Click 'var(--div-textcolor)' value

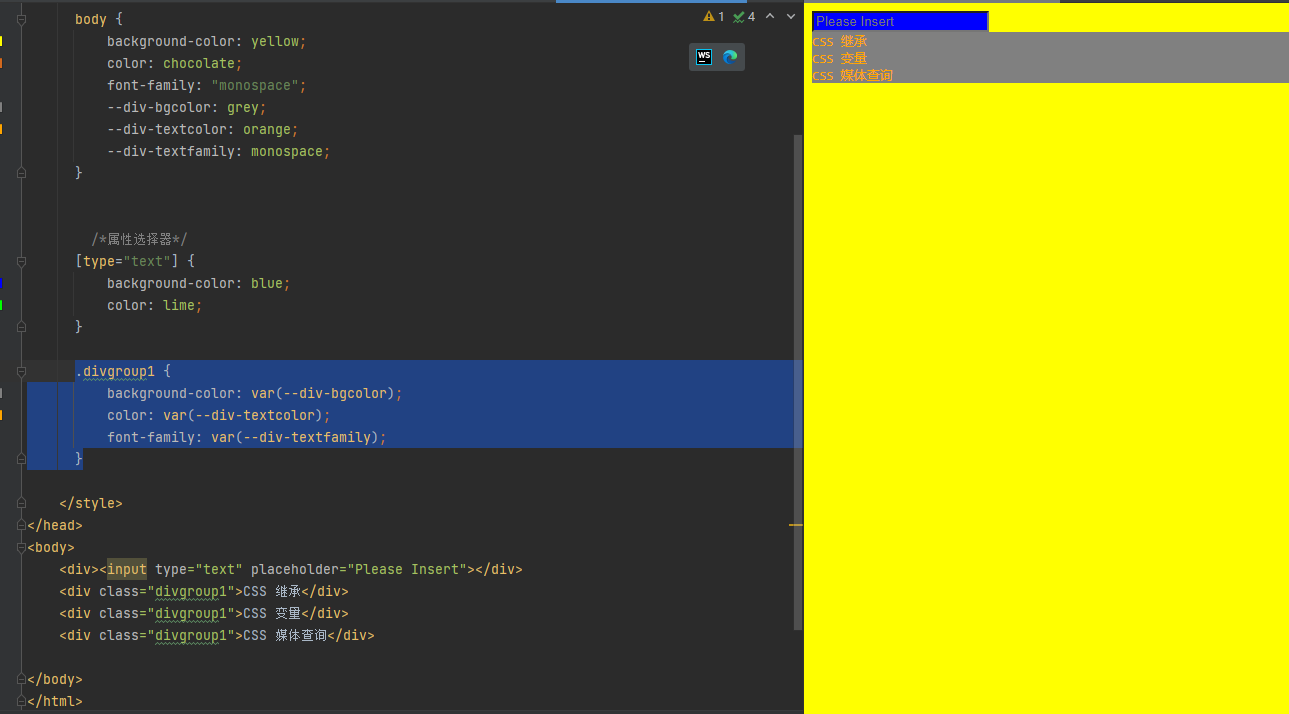click(243, 415)
